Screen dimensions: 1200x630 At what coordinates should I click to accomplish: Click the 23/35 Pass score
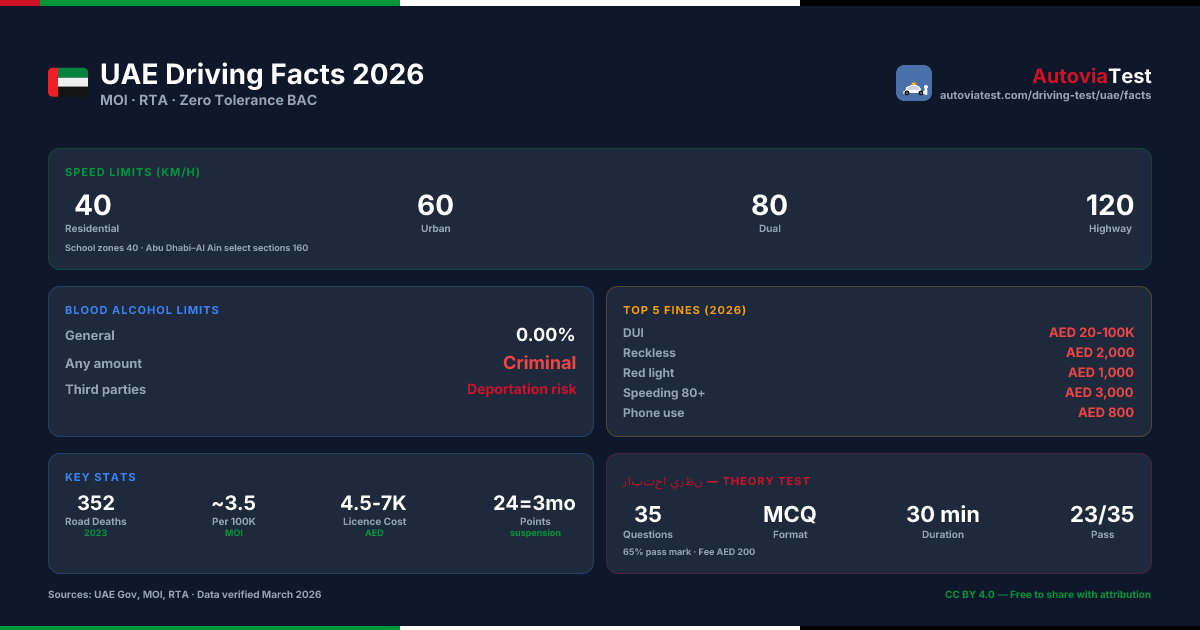coord(1102,521)
